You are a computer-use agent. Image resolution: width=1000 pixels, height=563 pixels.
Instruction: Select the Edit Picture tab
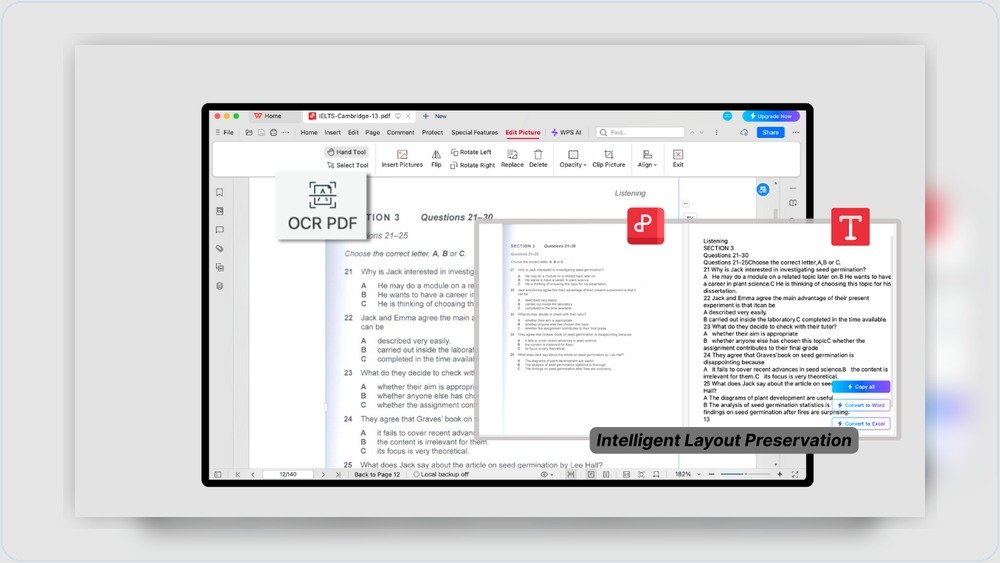[x=523, y=133]
